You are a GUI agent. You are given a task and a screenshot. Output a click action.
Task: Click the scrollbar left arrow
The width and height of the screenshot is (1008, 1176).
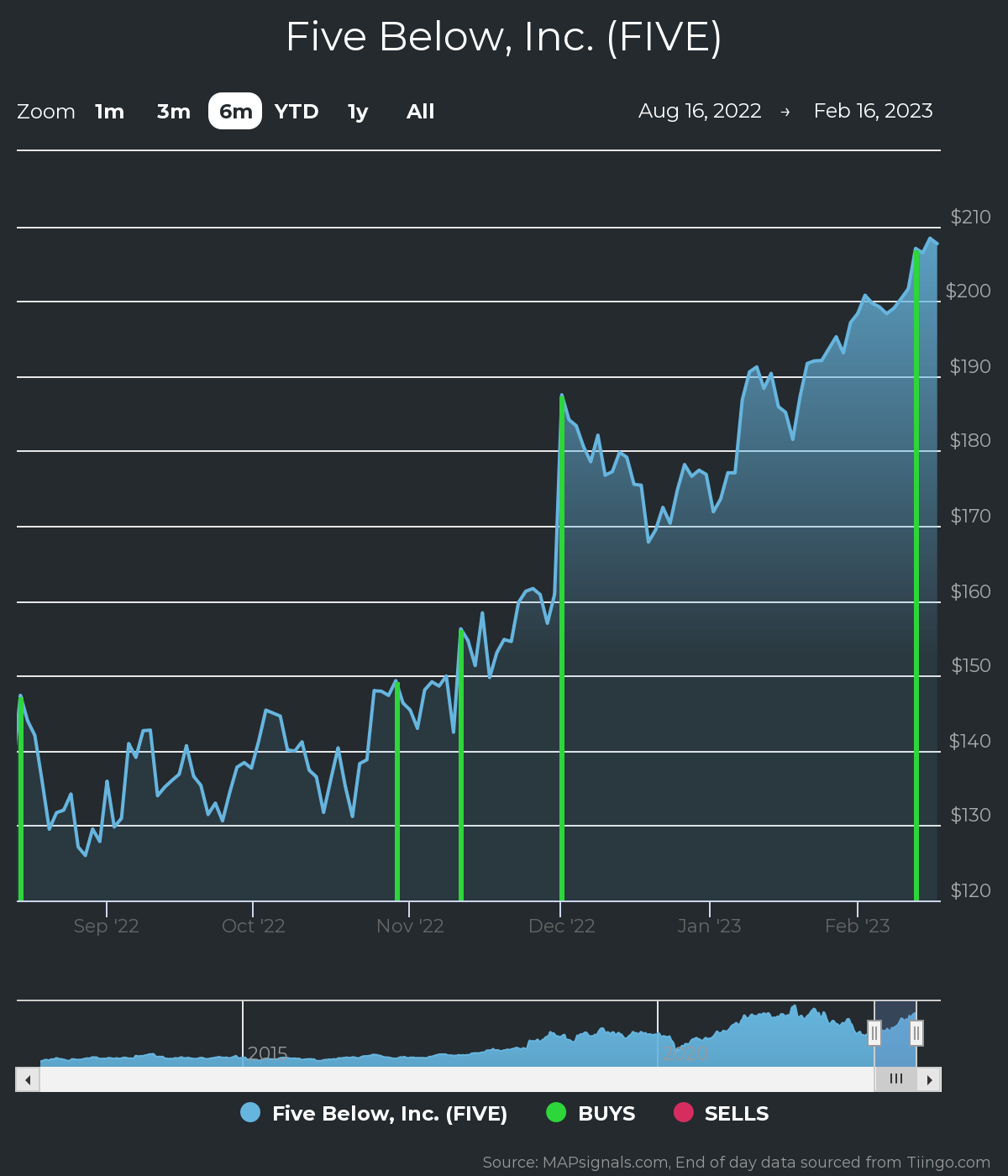(x=28, y=1079)
